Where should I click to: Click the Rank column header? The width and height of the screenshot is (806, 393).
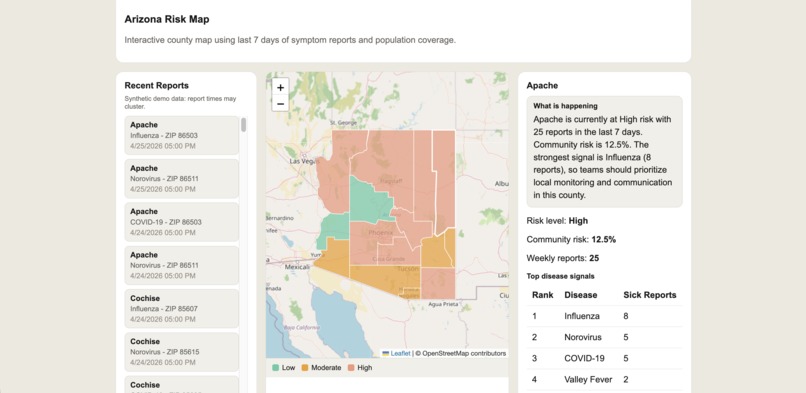(542, 295)
